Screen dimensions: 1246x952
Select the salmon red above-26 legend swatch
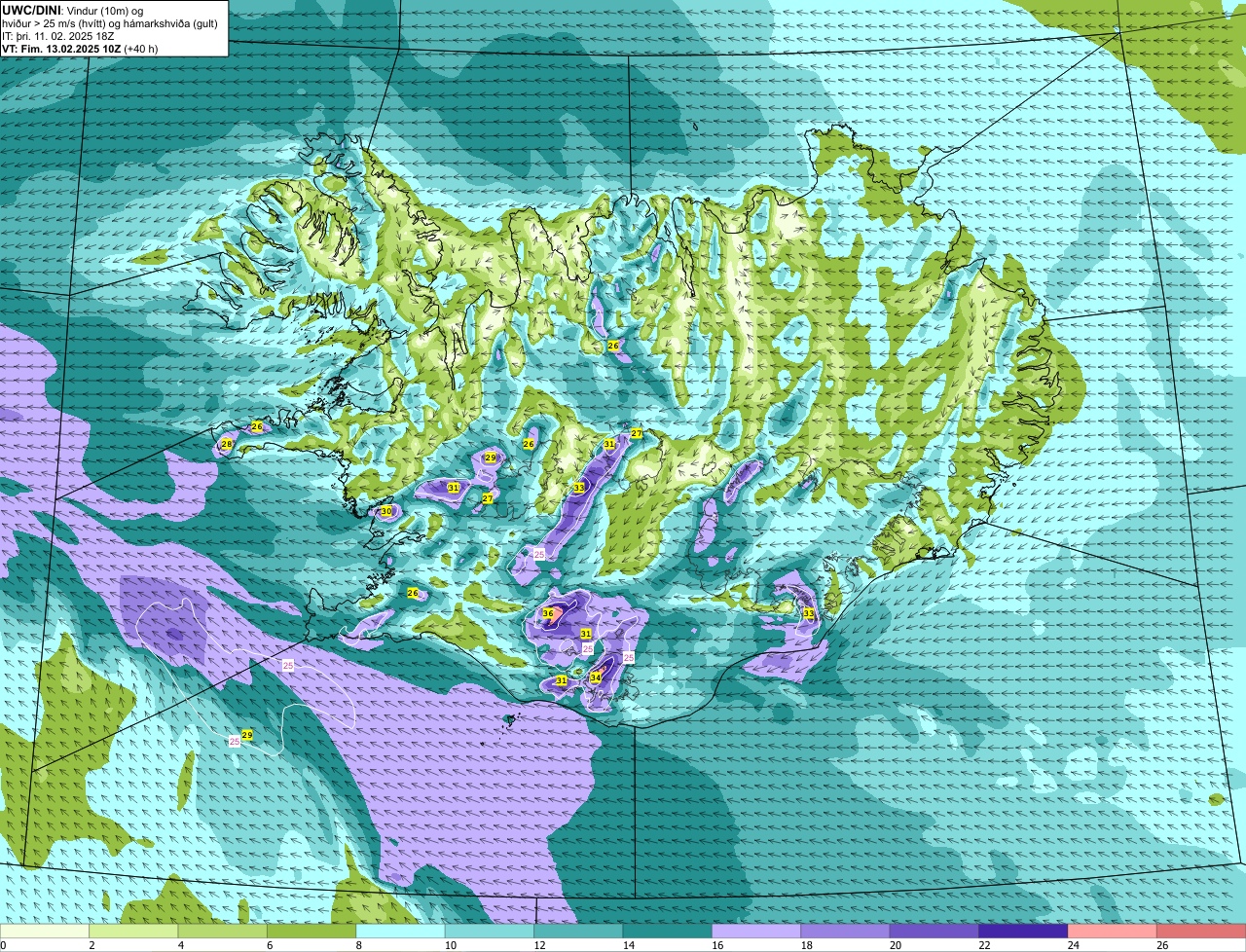coord(1202,932)
